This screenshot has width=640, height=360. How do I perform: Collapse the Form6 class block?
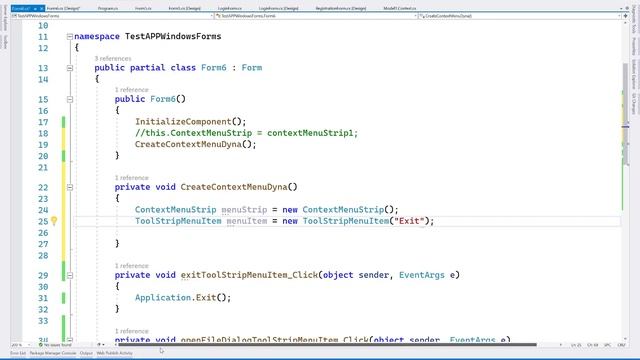click(x=70, y=68)
